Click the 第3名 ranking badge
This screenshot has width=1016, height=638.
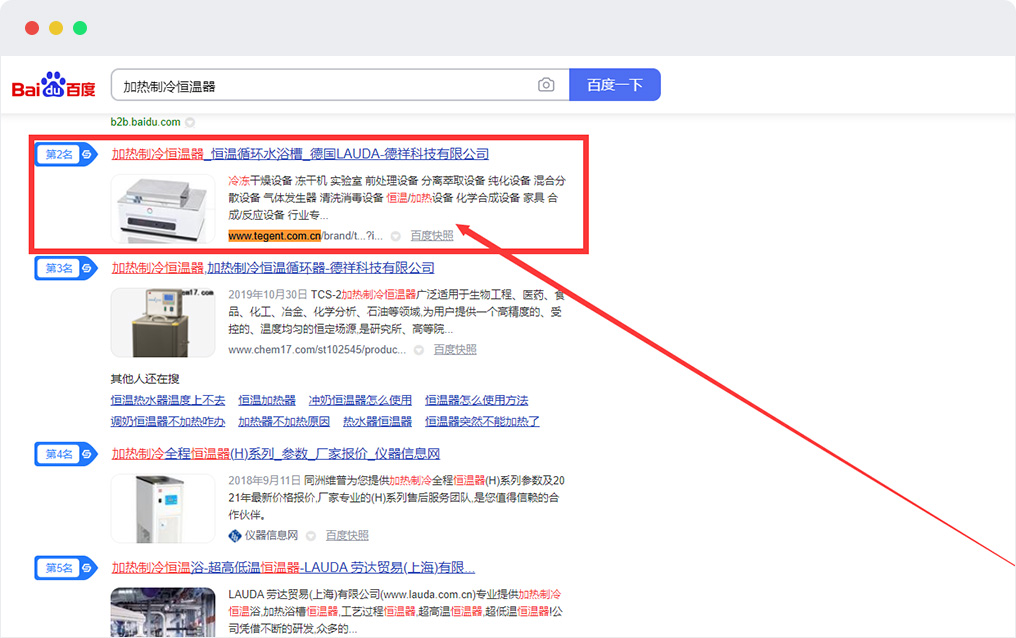point(66,268)
